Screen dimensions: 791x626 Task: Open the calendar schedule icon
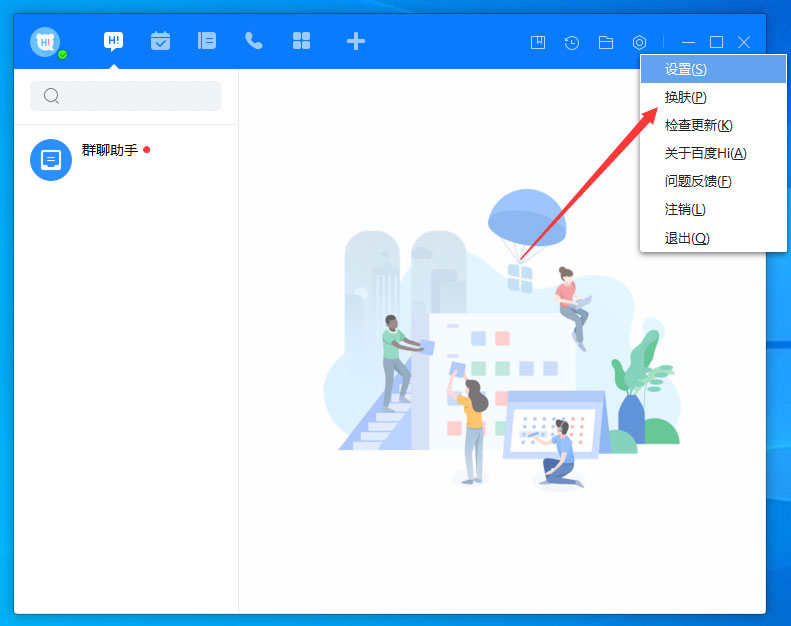pyautogui.click(x=160, y=41)
